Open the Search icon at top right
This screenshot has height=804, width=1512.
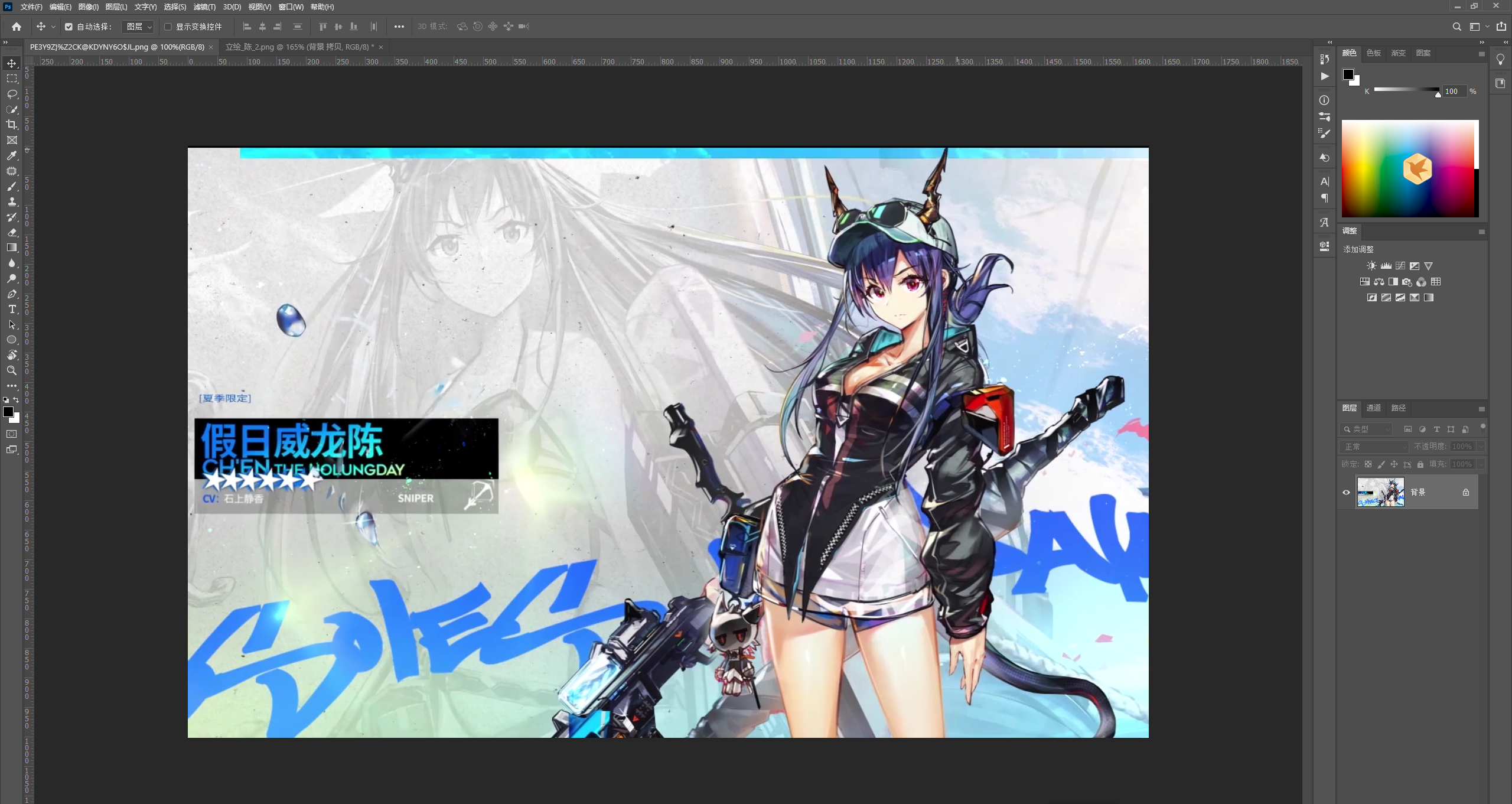[x=1457, y=27]
